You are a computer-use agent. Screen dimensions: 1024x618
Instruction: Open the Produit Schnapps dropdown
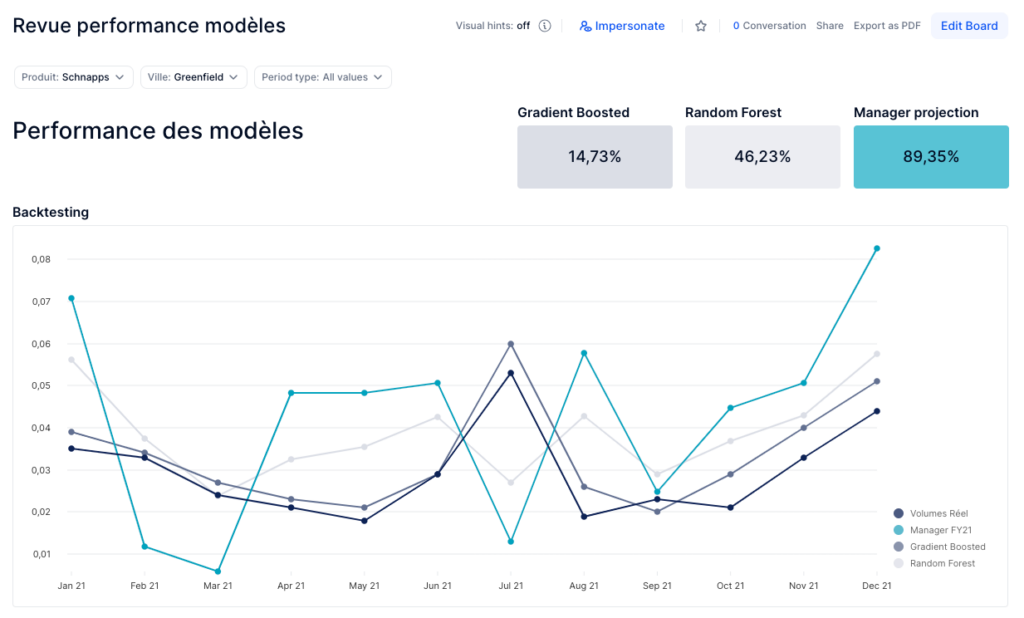74,77
